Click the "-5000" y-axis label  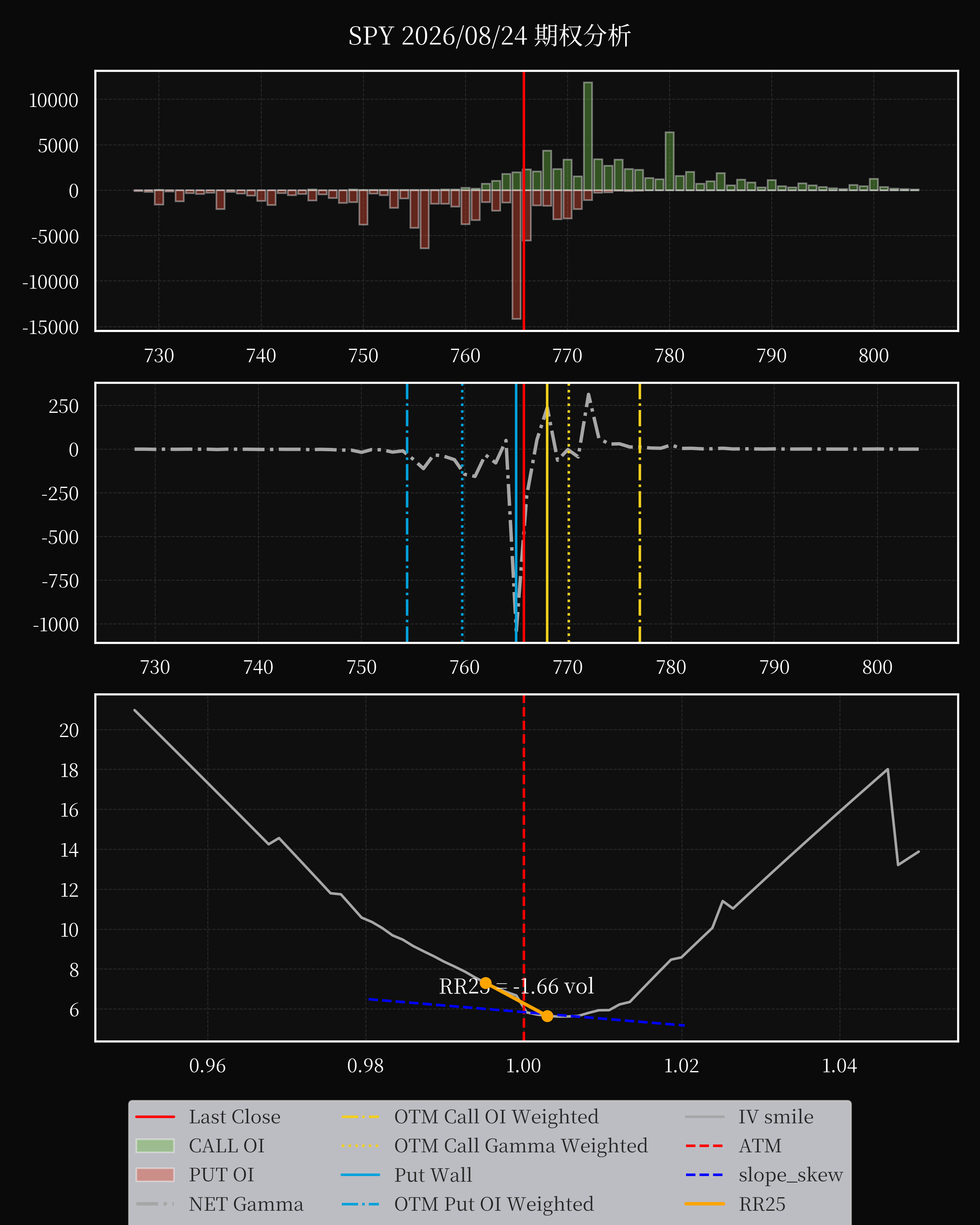click(55, 237)
